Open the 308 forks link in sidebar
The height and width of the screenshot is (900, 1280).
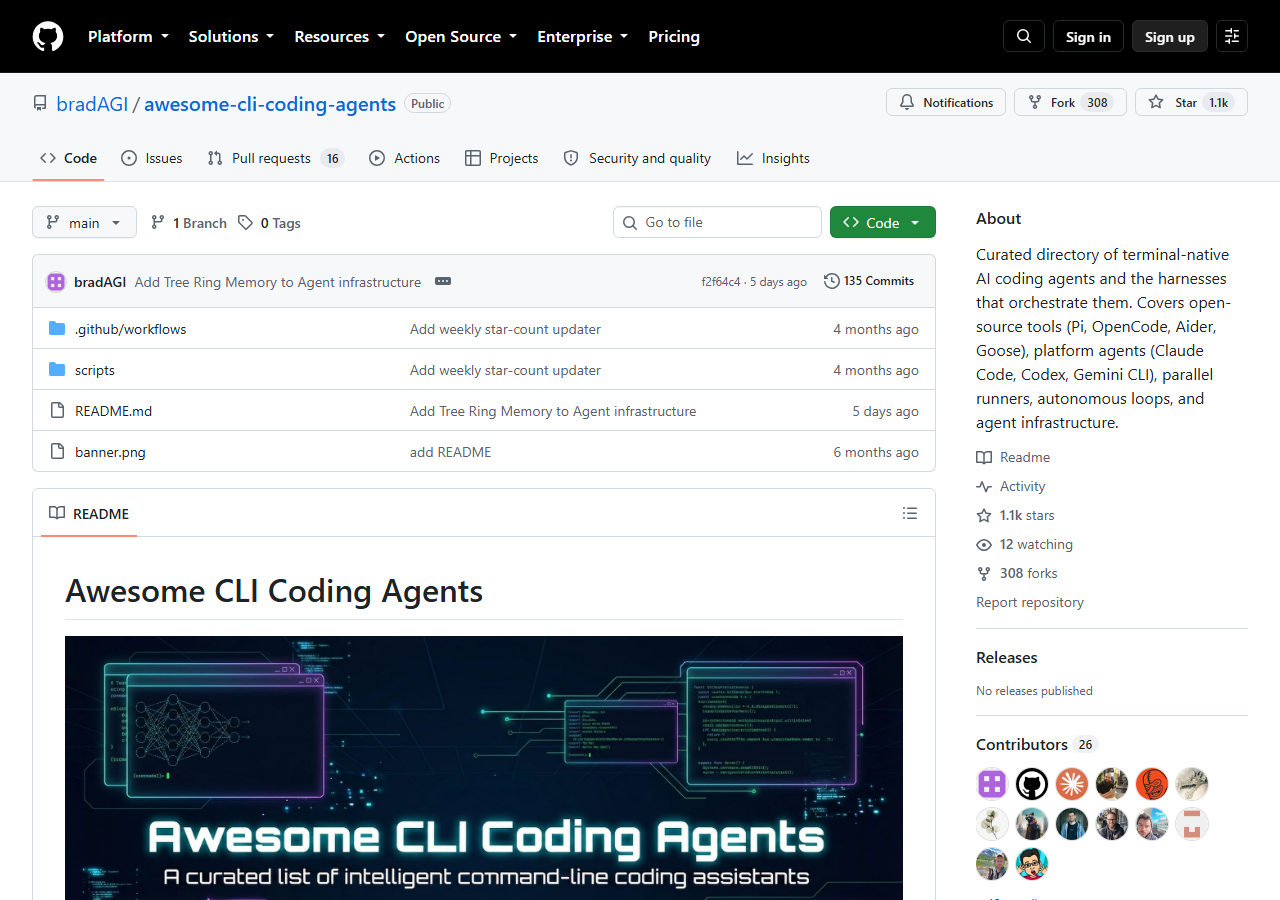(1017, 573)
